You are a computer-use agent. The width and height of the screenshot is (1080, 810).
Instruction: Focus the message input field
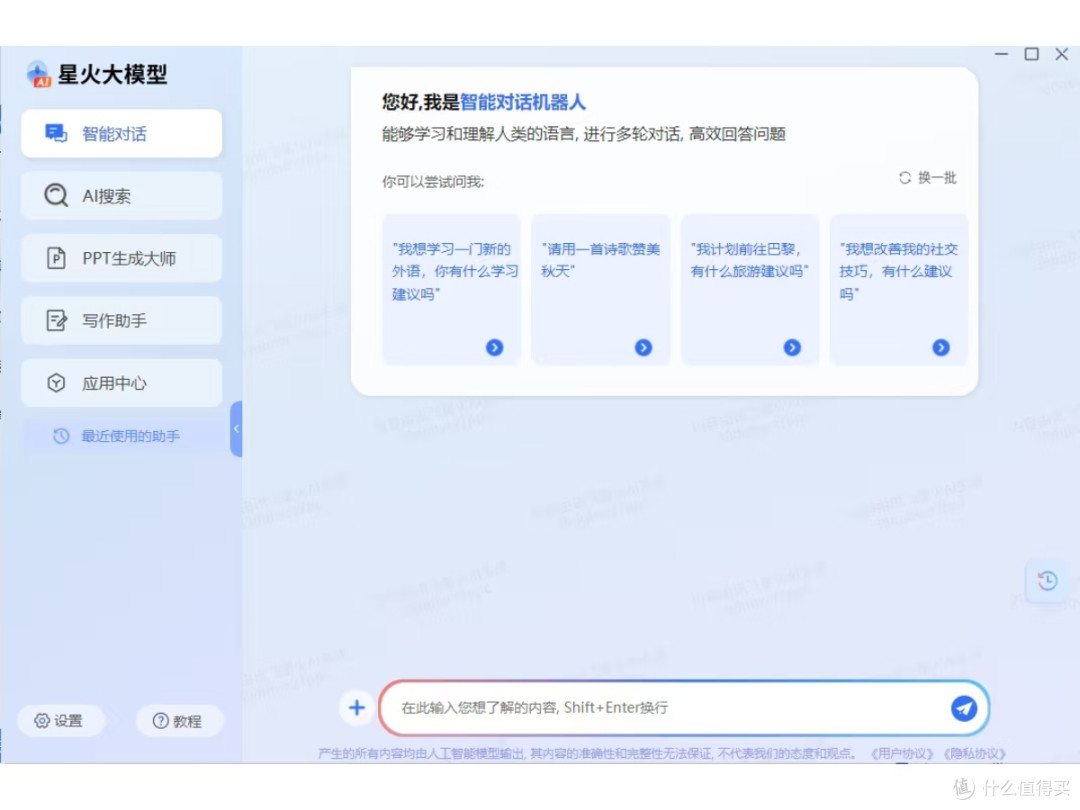(x=683, y=707)
